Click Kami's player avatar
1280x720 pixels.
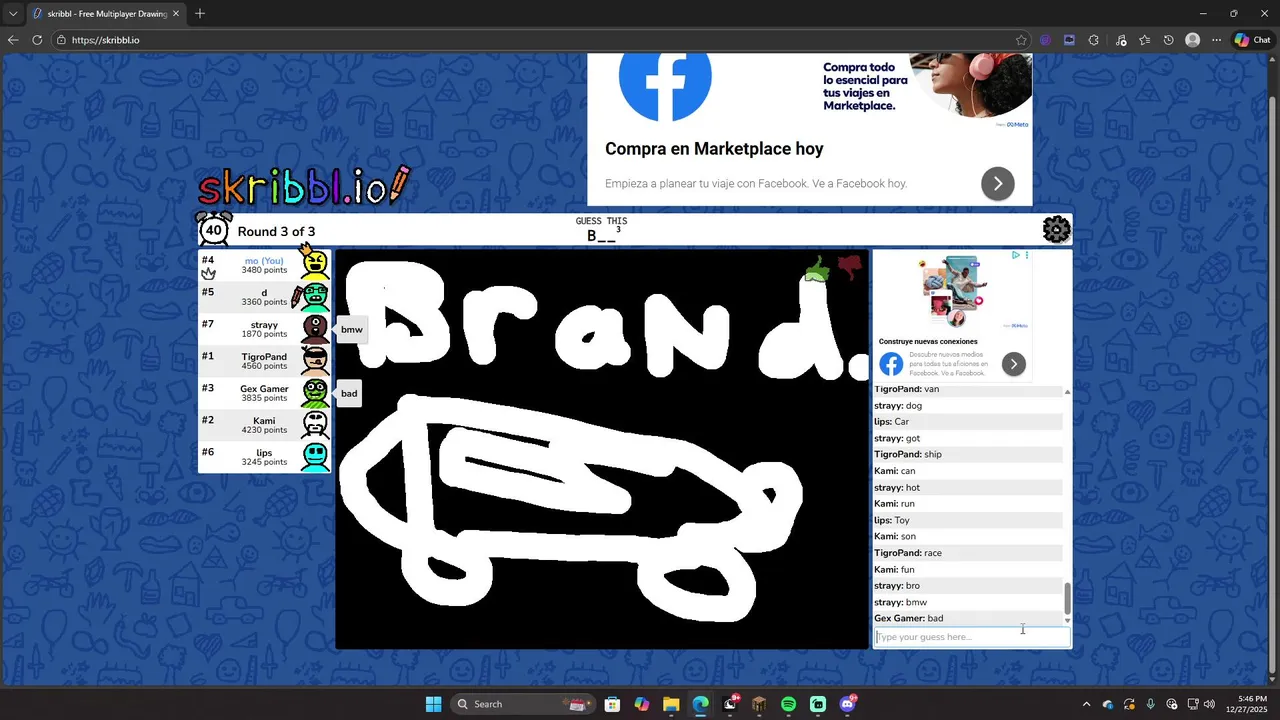tap(315, 424)
